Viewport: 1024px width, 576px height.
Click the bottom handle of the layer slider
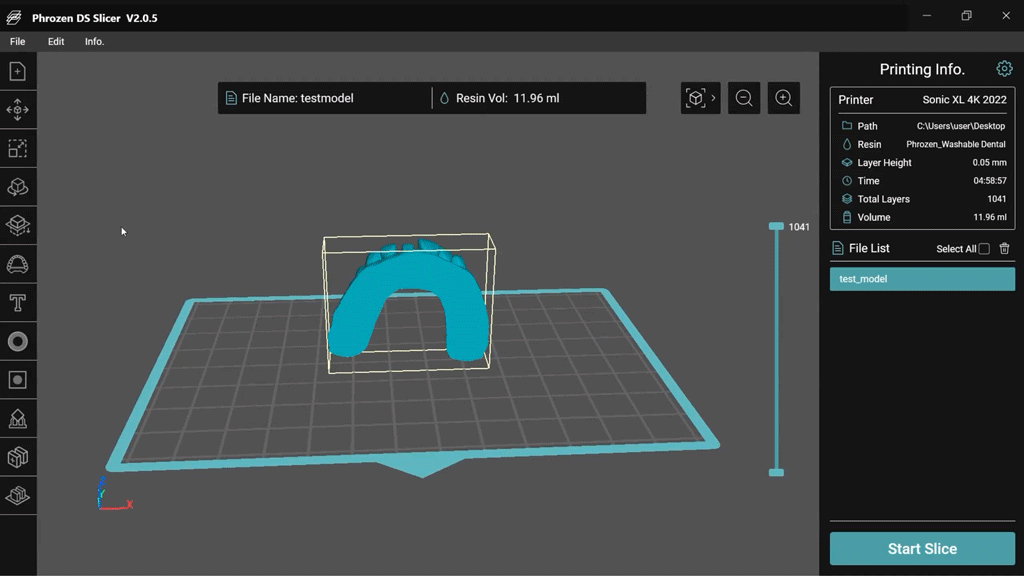776,472
